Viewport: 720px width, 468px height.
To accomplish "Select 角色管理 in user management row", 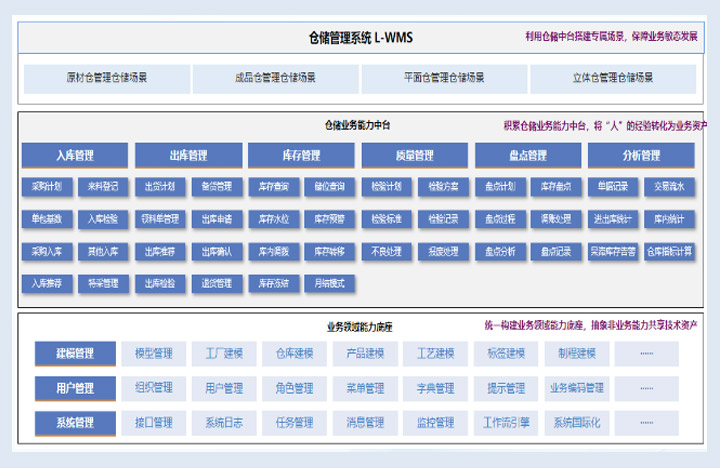I will click(x=294, y=388).
